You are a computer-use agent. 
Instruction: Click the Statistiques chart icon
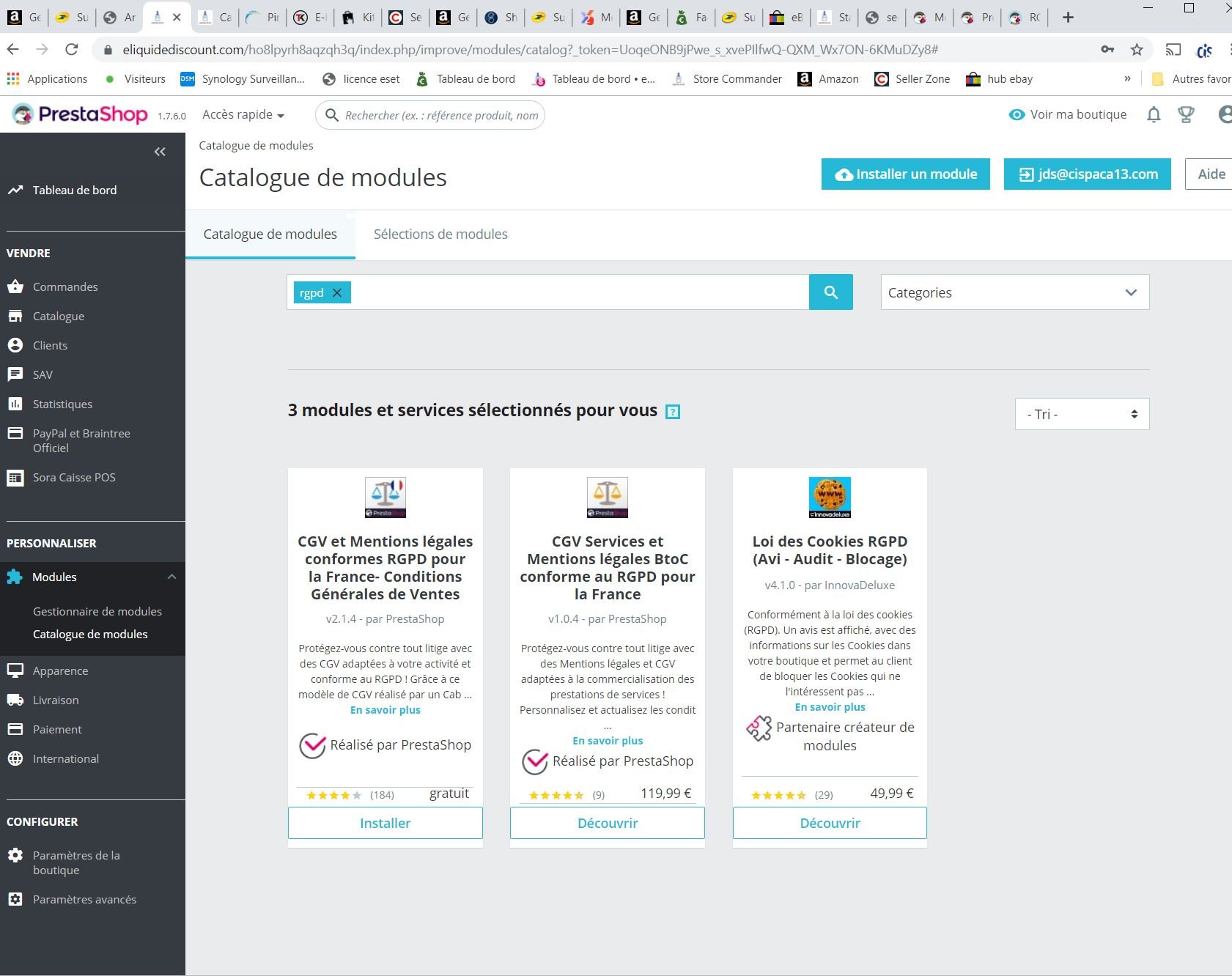pos(15,404)
